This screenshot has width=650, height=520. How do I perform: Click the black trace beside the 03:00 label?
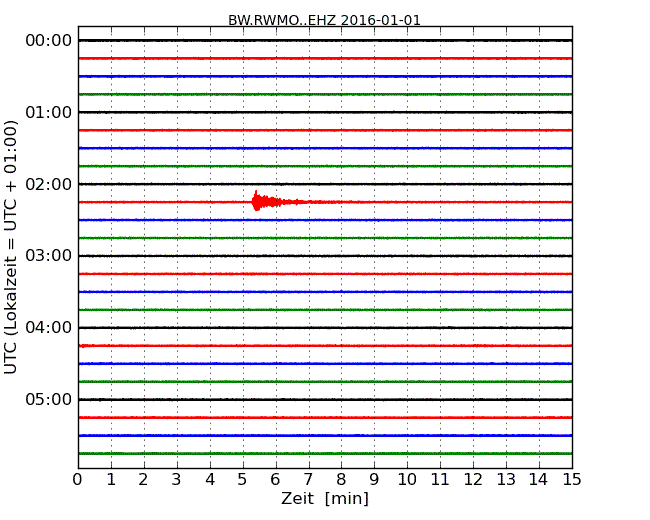[325, 256]
